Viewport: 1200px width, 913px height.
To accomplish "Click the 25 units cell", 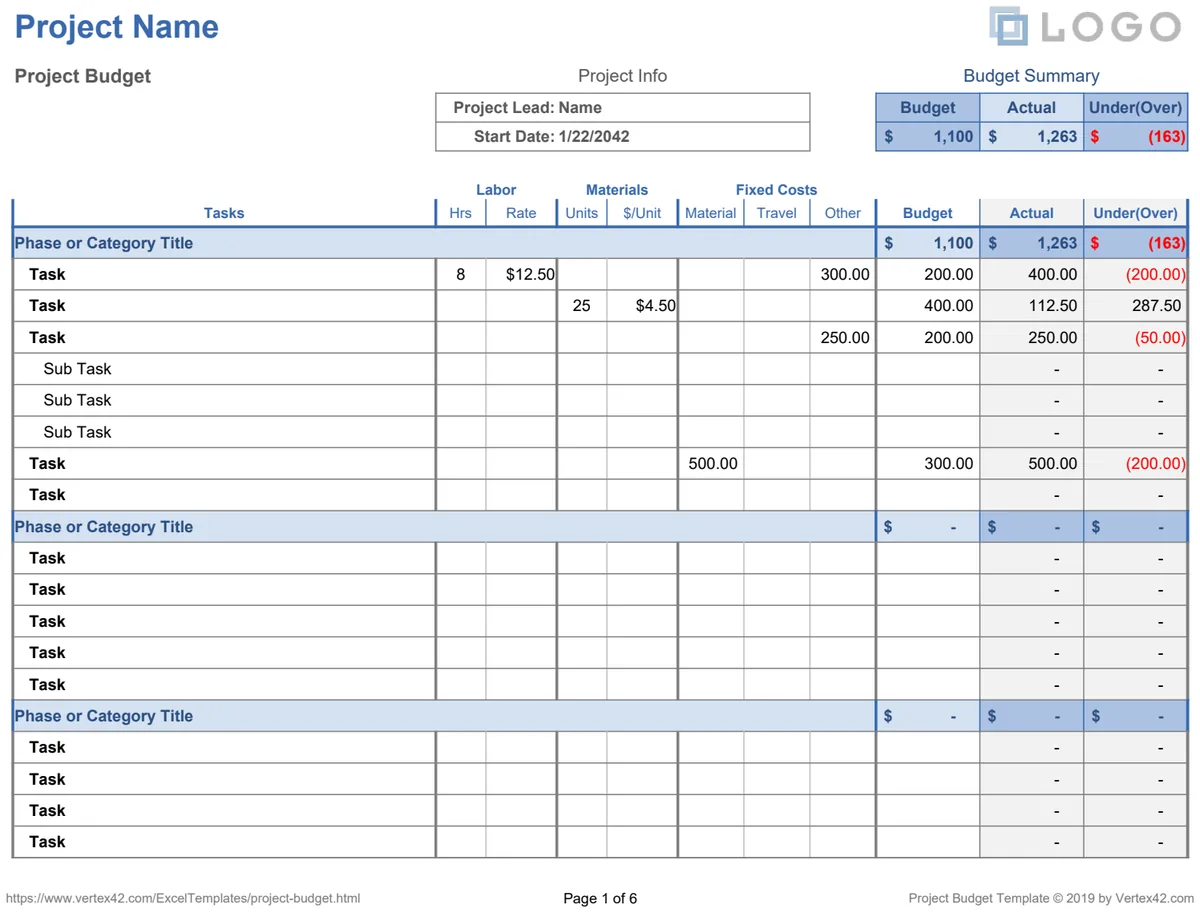I will [x=582, y=306].
